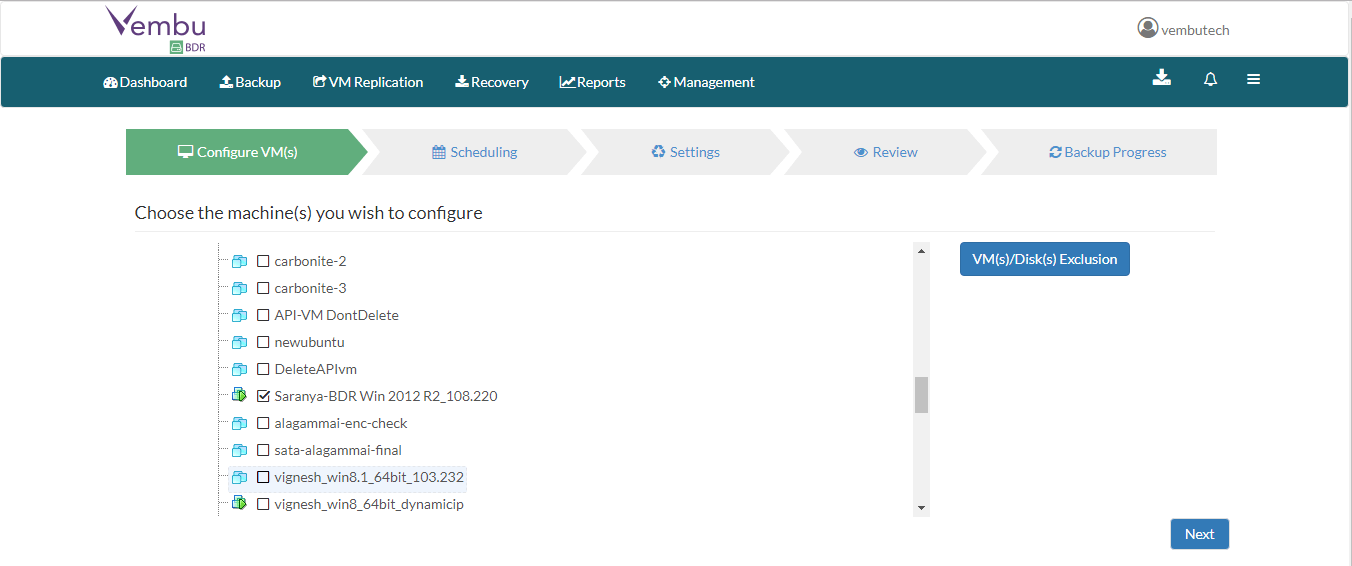
Task: Click the Vembu BDR logo
Action: coord(156,29)
